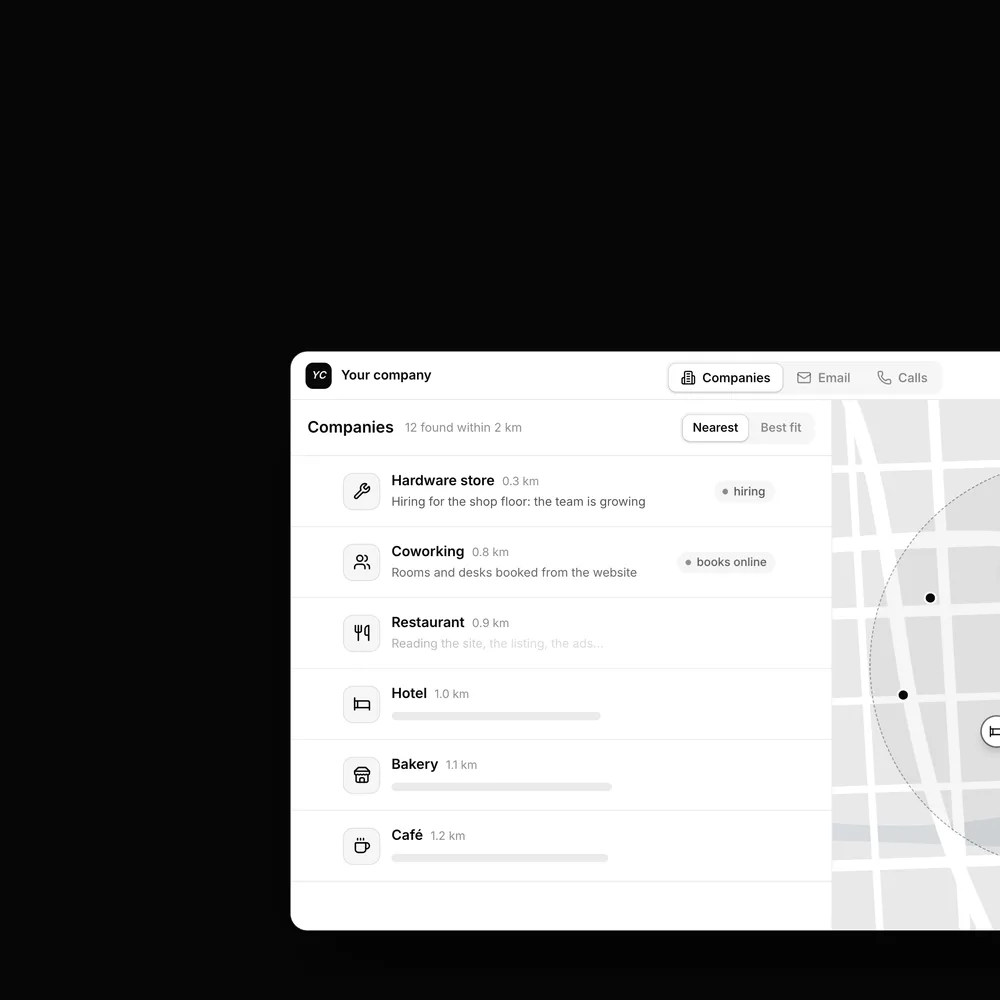Click the hiring tag on Hardware store
Image resolution: width=1000 pixels, height=1000 pixels.
click(744, 491)
